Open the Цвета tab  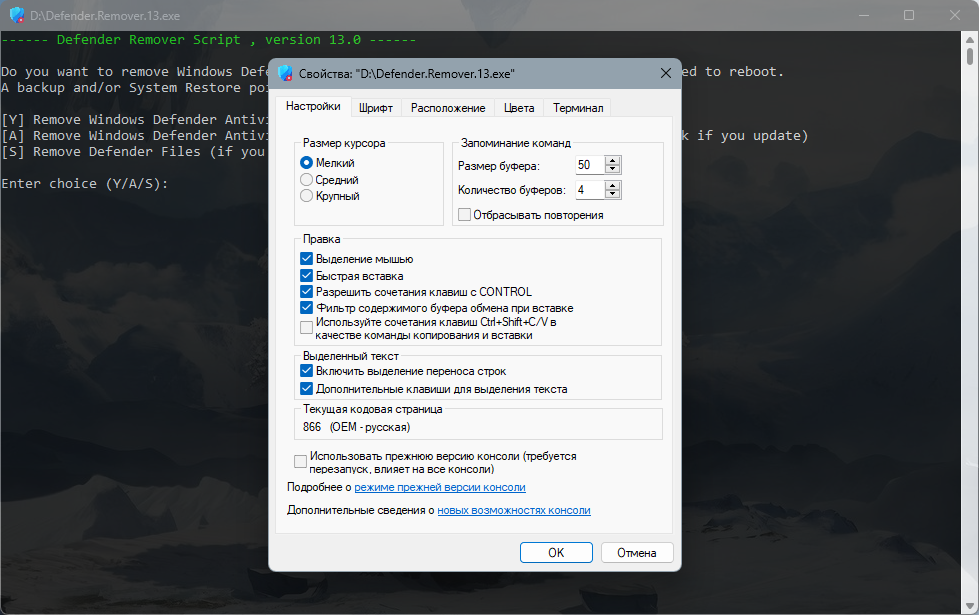tap(519, 108)
